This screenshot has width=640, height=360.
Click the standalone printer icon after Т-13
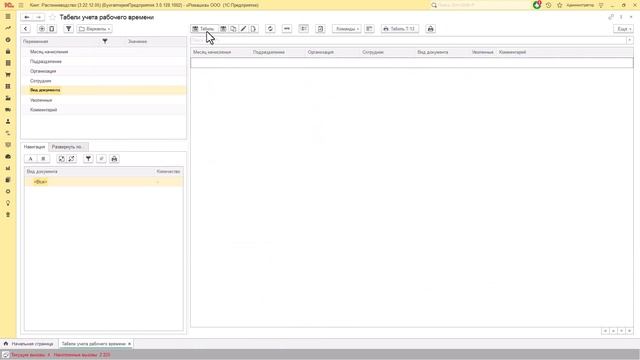430,29
